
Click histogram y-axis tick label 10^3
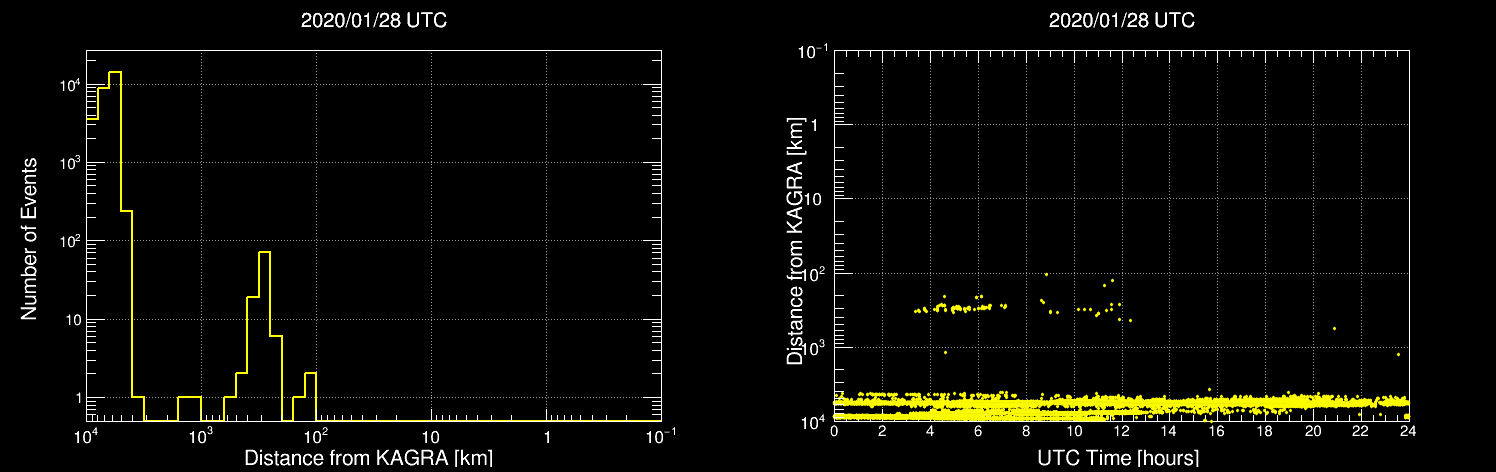point(70,163)
